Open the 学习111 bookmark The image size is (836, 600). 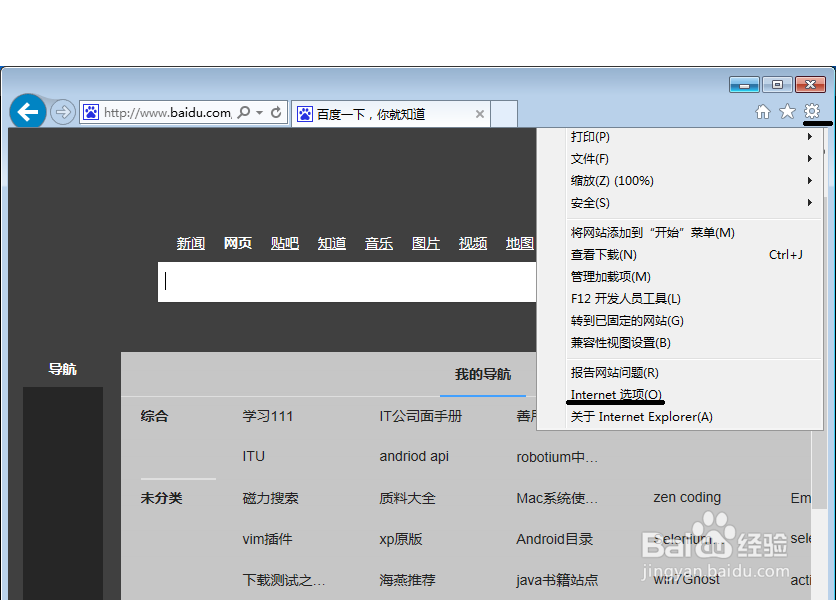pos(268,416)
